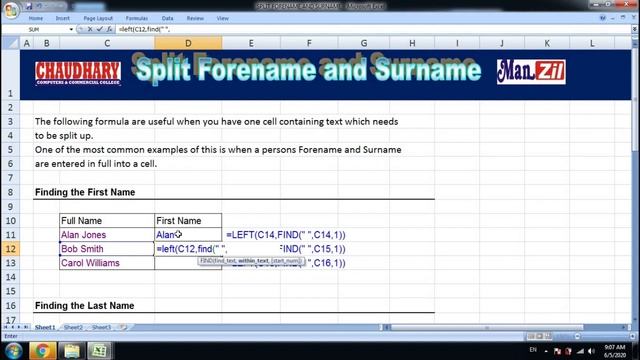Undo the last action via Quick Access Toolbar
The width and height of the screenshot is (640, 360).
point(40,6)
